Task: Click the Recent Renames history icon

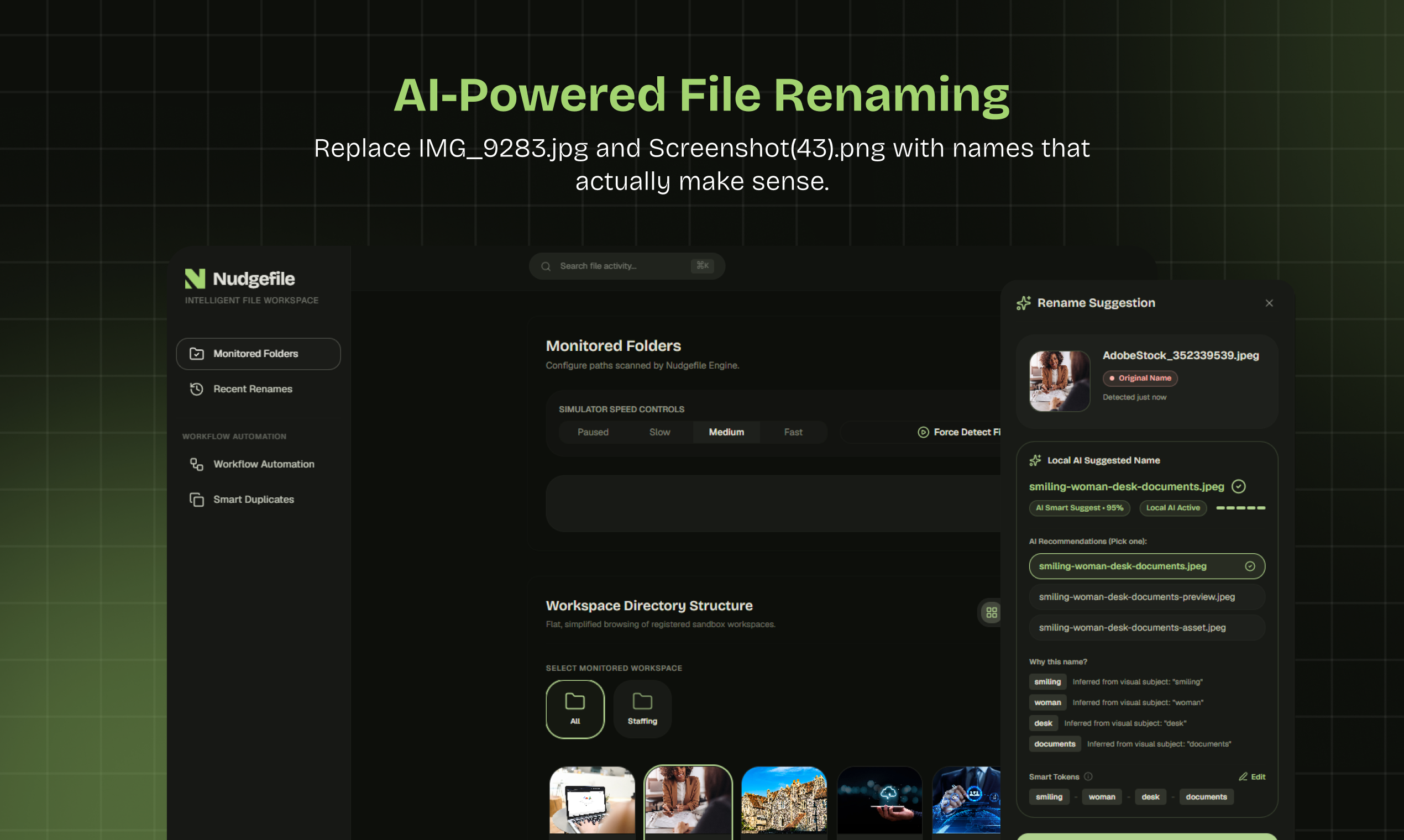Action: [196, 389]
